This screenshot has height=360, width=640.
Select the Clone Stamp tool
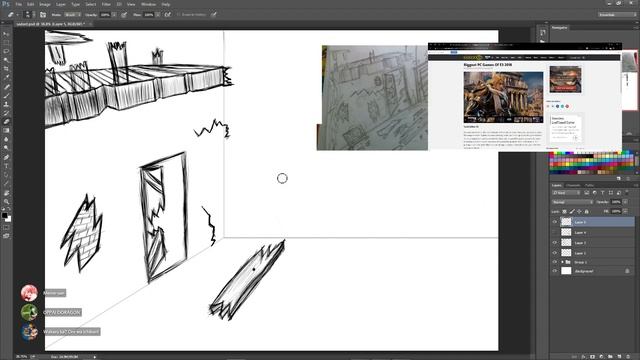point(6,104)
